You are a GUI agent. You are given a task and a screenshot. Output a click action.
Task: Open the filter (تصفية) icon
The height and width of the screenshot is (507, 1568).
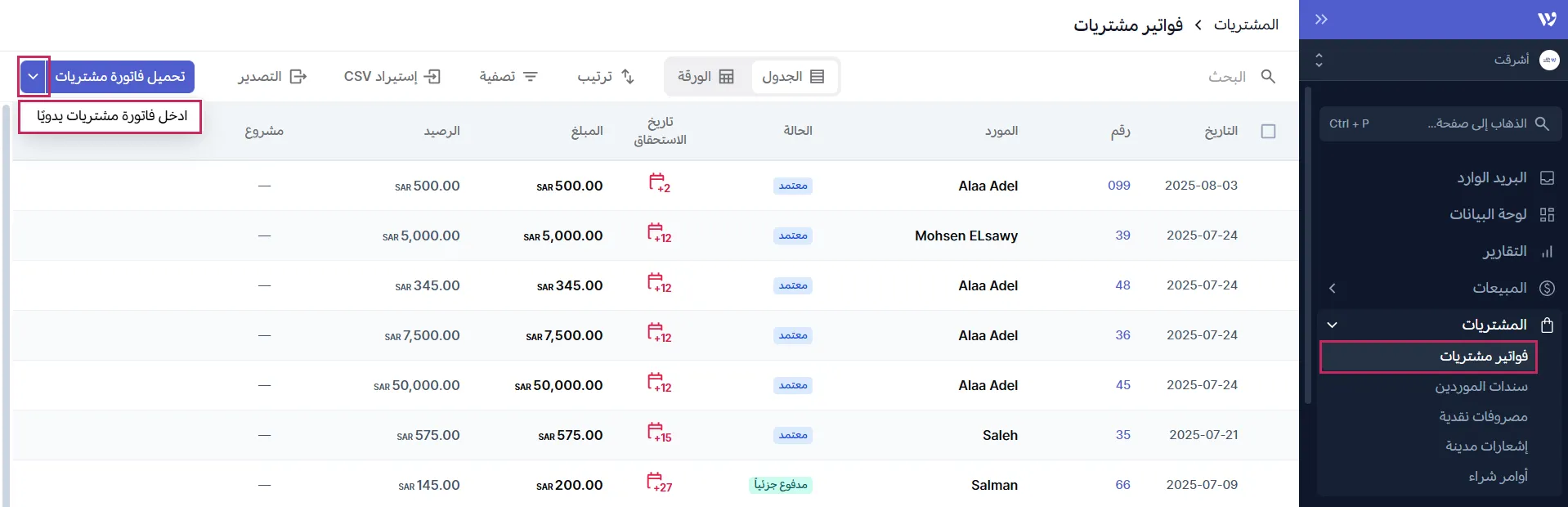tap(531, 76)
